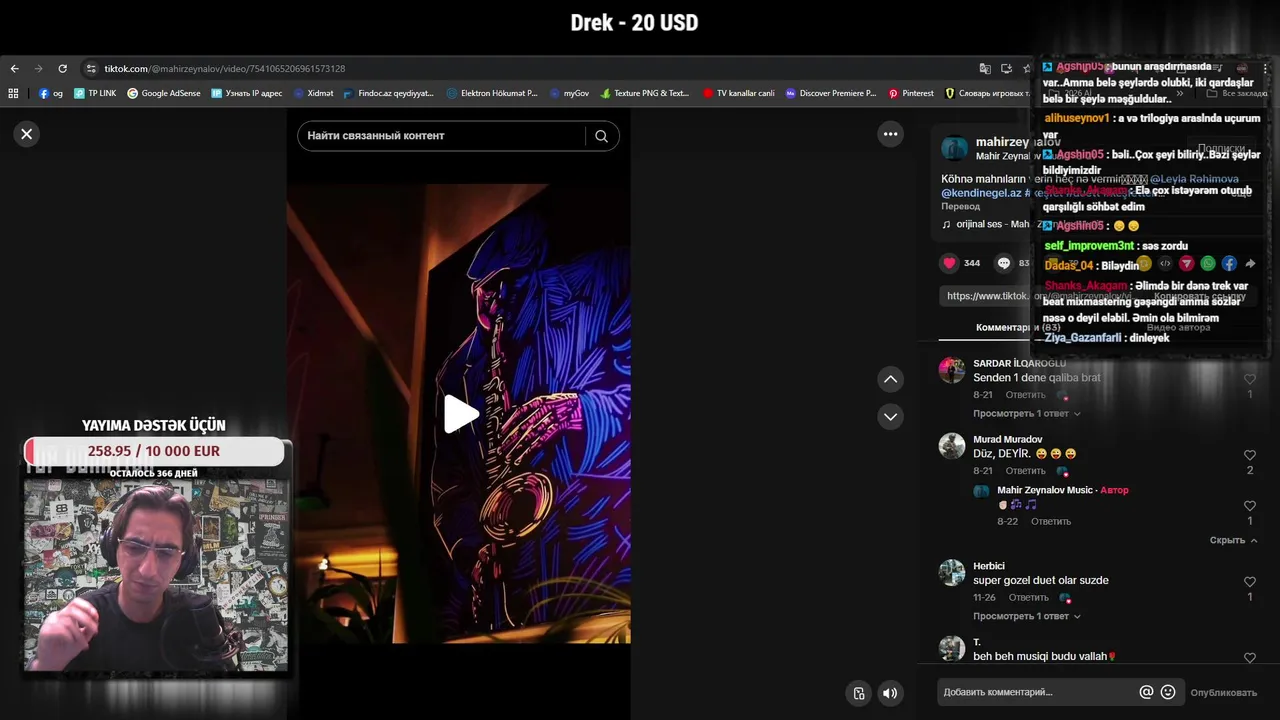Open the Pinterest bookmark
The image size is (1280, 720).
pos(911,93)
